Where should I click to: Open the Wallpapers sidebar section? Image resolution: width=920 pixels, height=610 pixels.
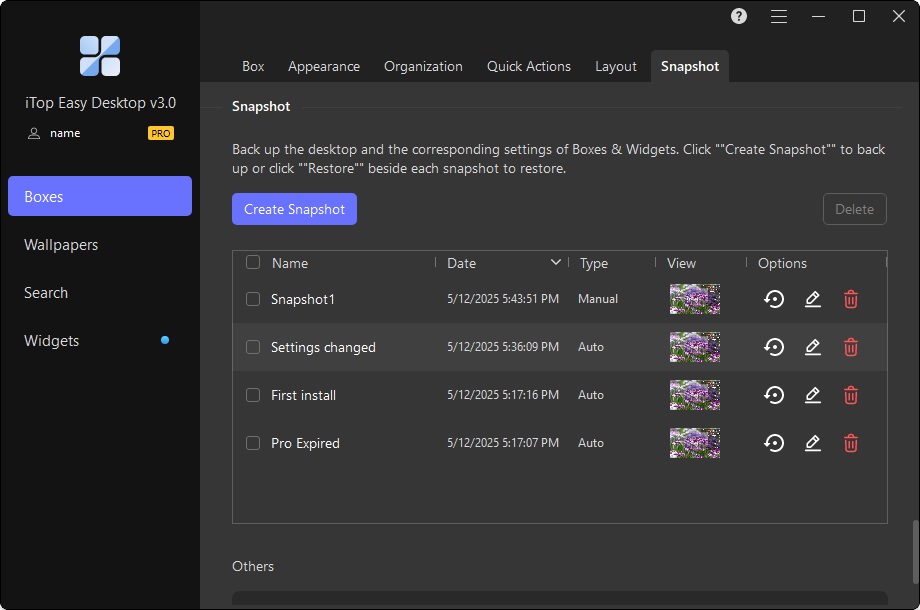100,245
